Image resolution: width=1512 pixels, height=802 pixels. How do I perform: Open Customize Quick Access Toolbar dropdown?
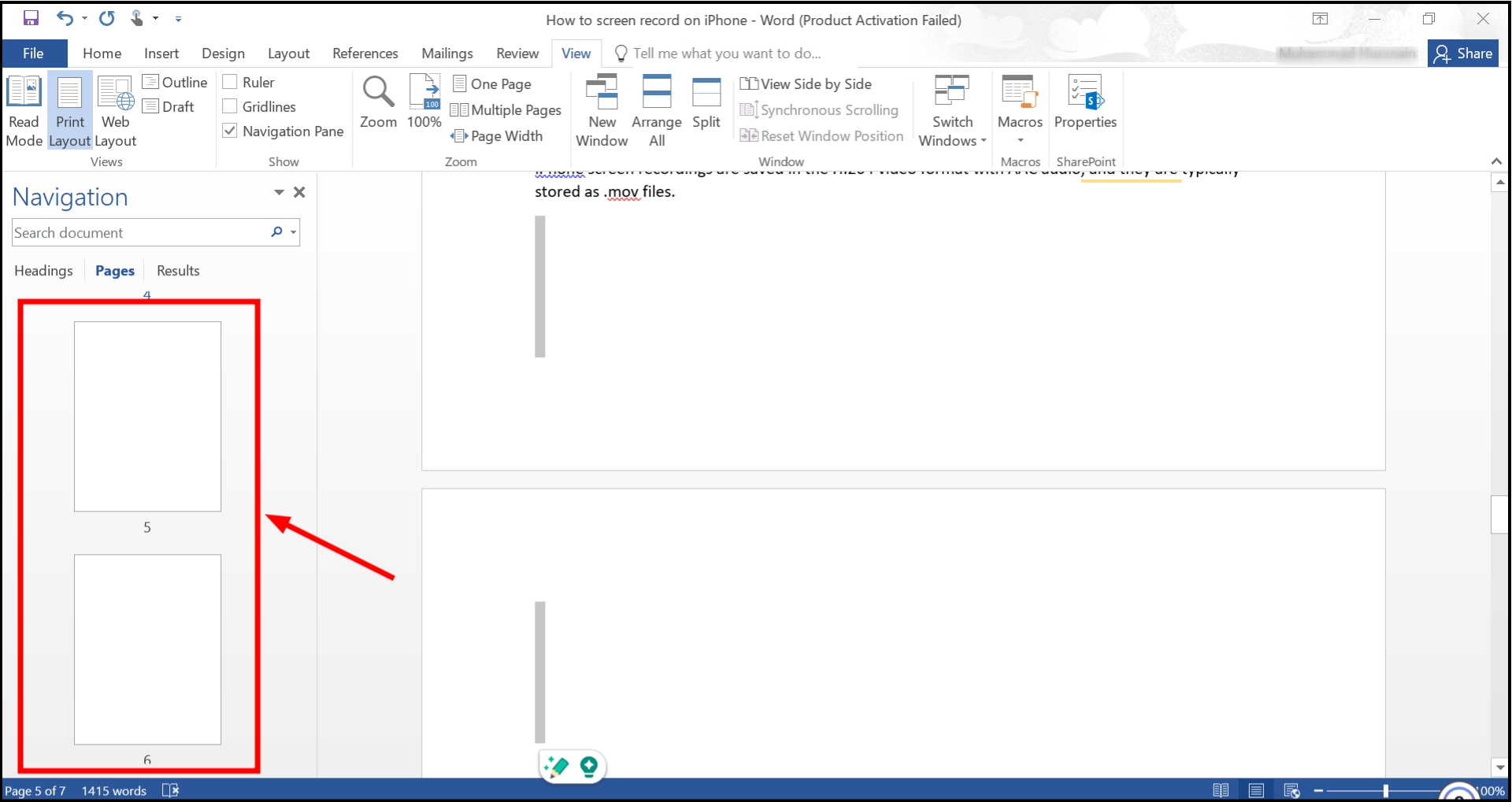(179, 19)
